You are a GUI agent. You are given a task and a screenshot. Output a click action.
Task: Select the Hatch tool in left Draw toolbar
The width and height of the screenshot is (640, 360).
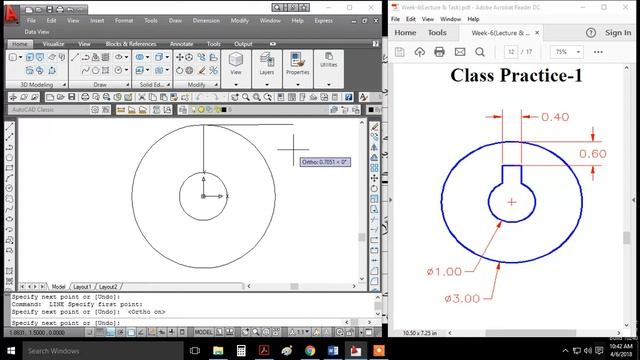pos(10,271)
